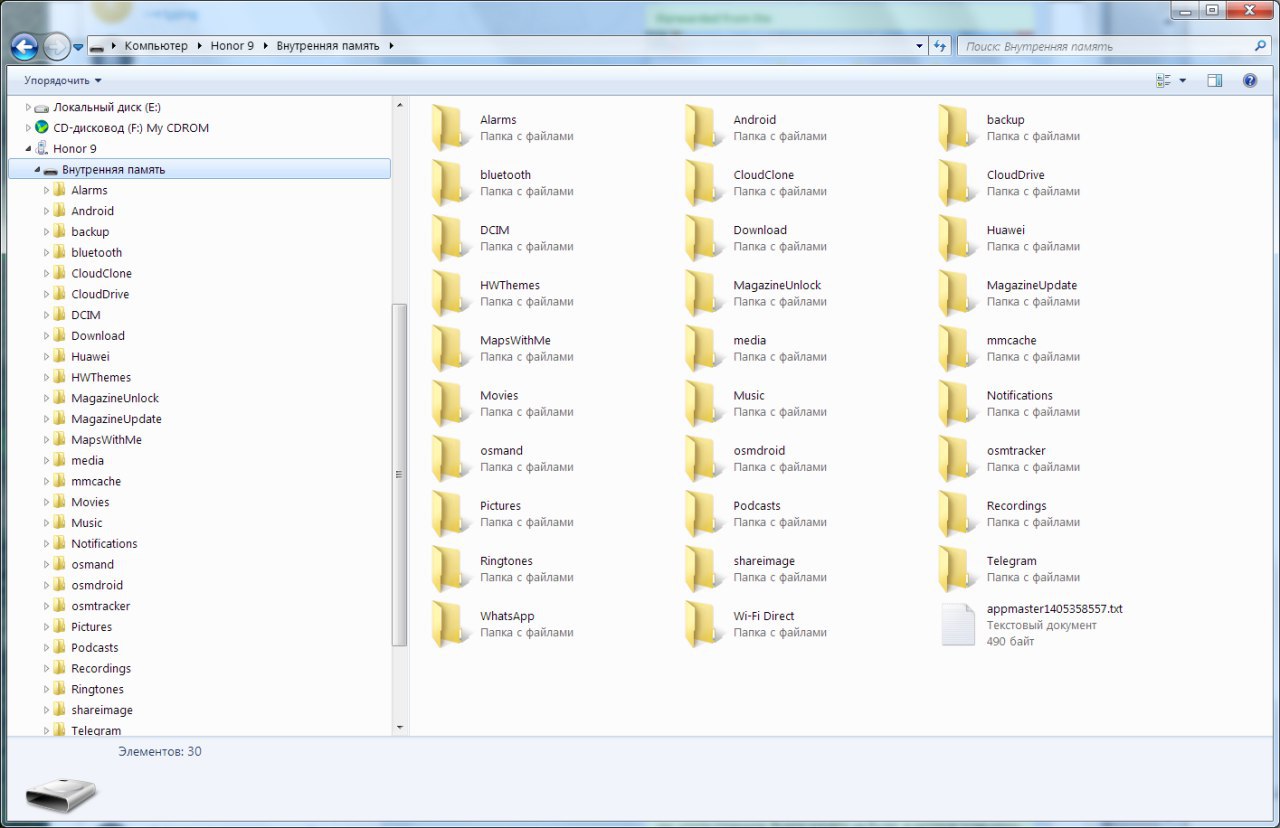Select the CloudDrive folder in file pane

[x=1012, y=183]
